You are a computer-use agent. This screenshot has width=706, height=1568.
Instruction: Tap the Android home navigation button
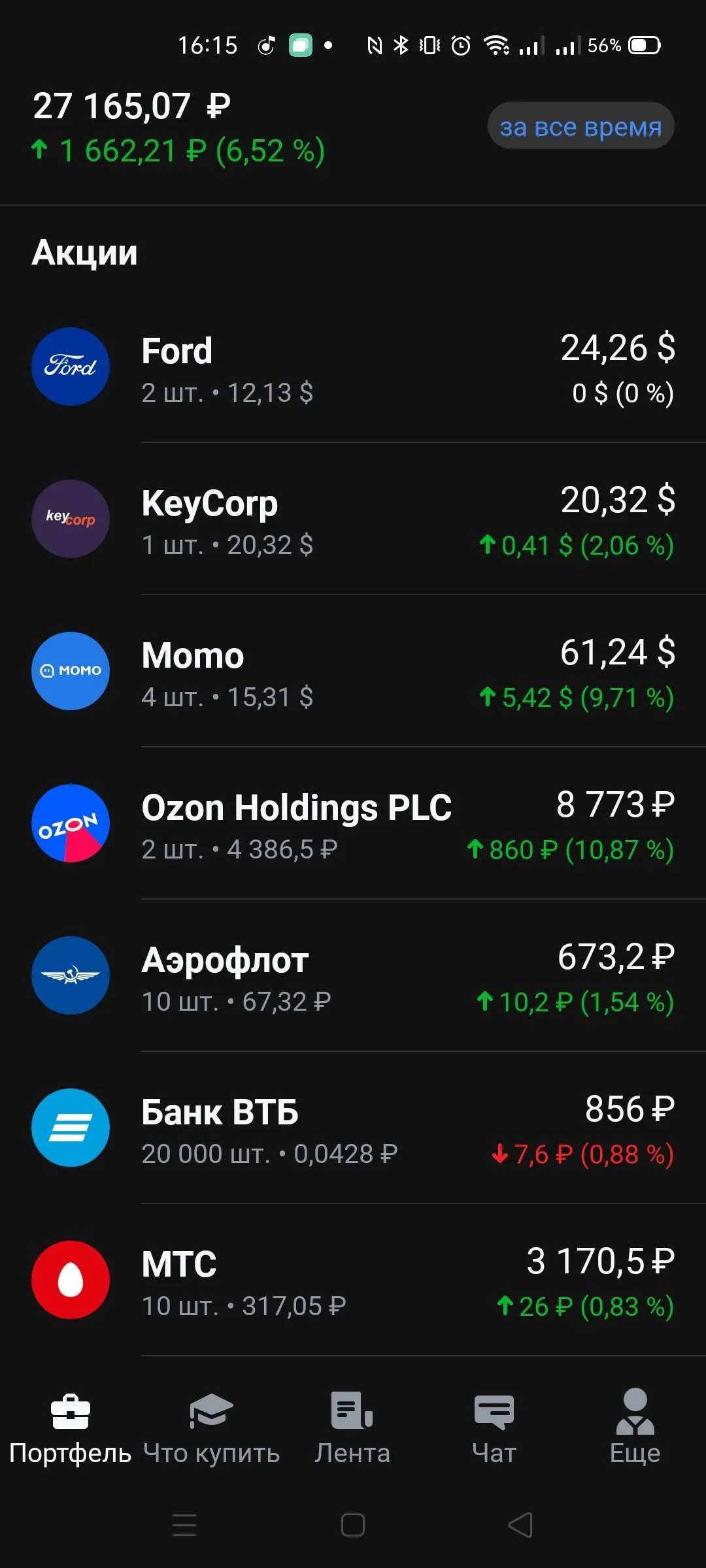click(353, 1526)
